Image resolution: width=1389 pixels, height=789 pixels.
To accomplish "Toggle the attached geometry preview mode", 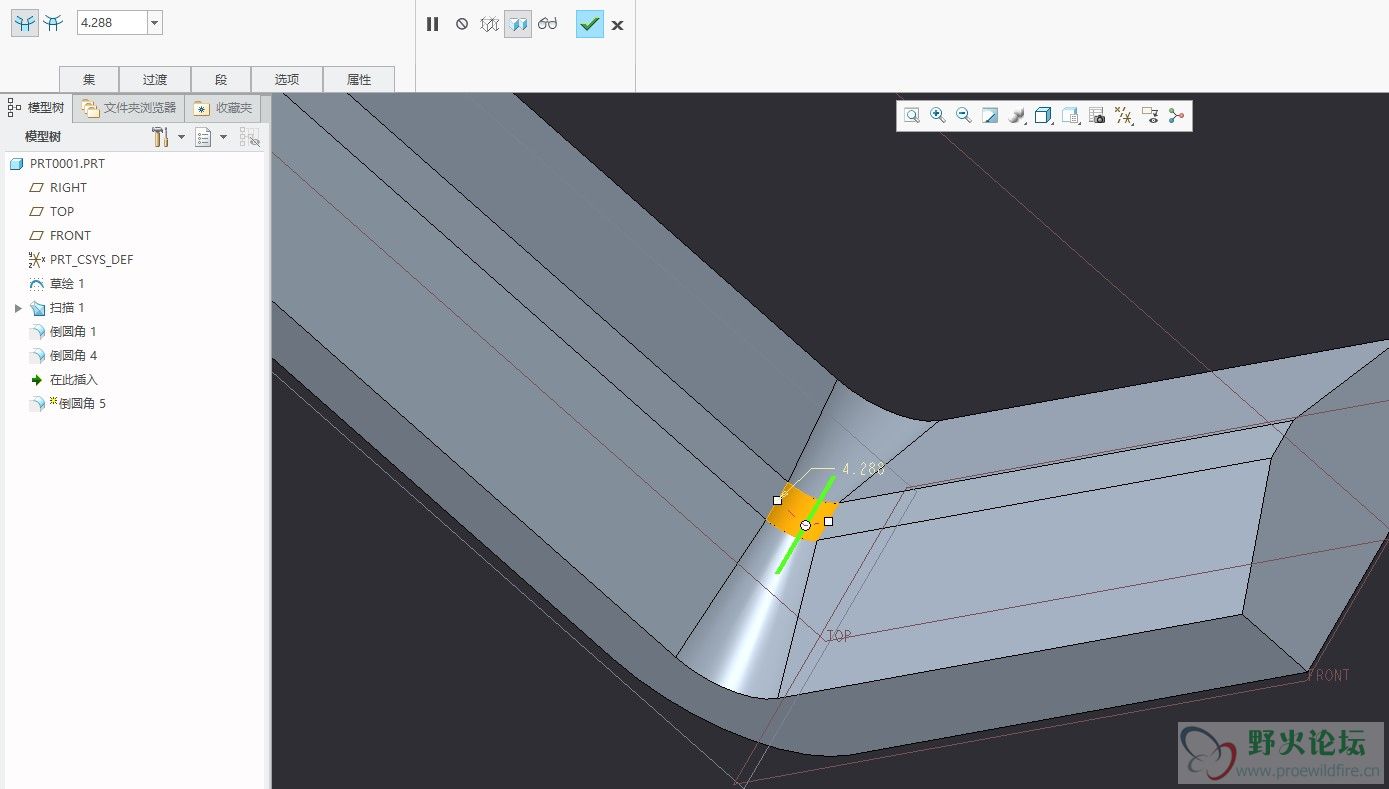I will pyautogui.click(x=517, y=24).
